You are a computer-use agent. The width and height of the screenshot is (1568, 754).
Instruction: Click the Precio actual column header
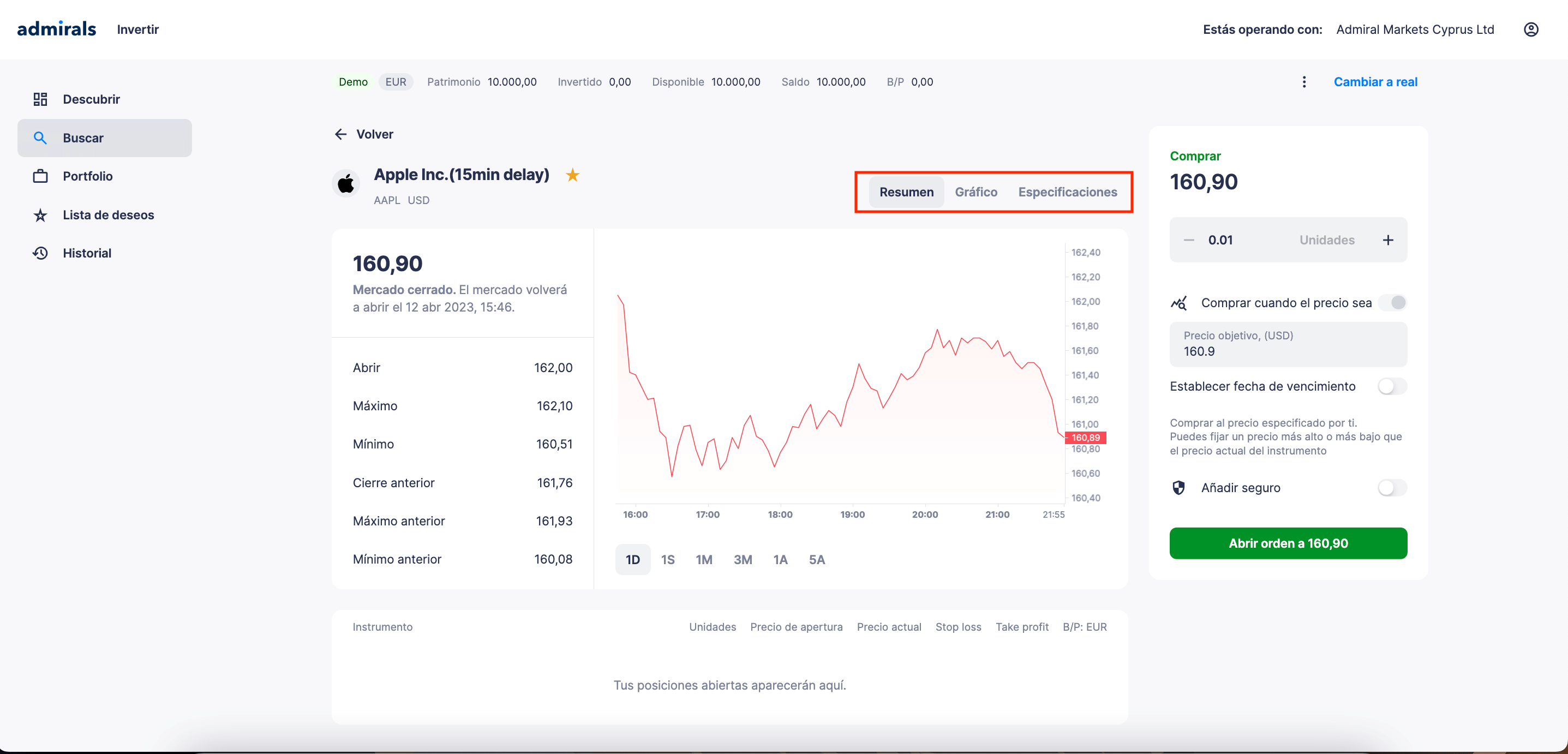coord(889,627)
